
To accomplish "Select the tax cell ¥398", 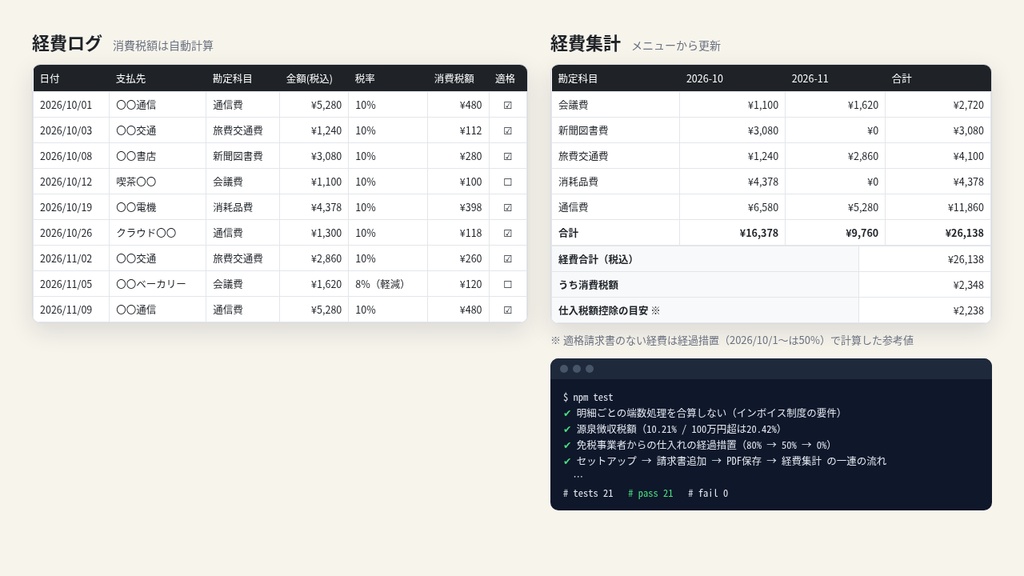I will (458, 208).
